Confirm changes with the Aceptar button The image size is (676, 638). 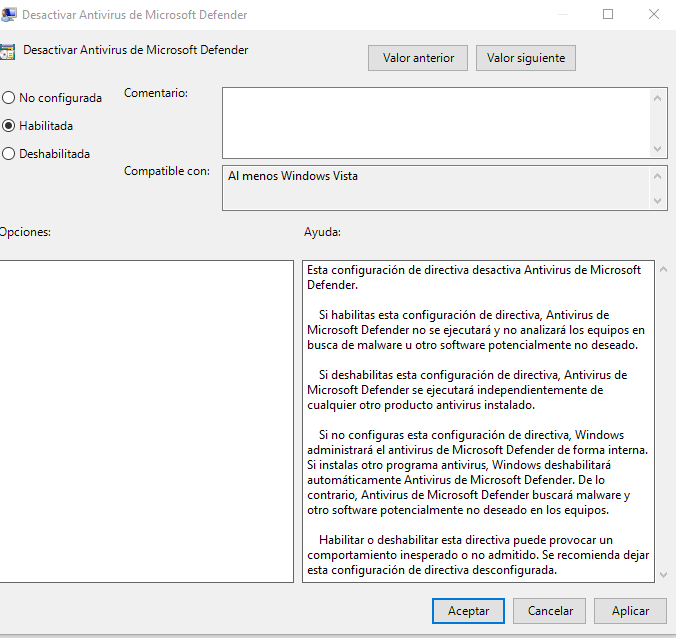[x=468, y=610]
